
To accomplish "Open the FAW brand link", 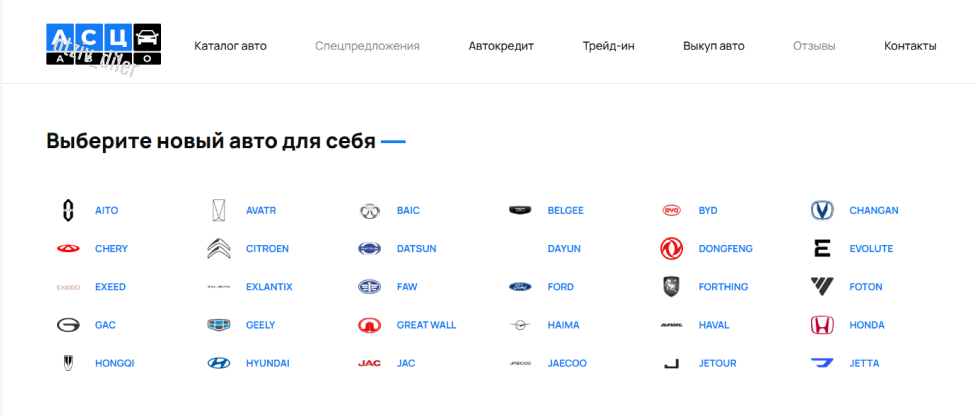I will (x=407, y=287).
